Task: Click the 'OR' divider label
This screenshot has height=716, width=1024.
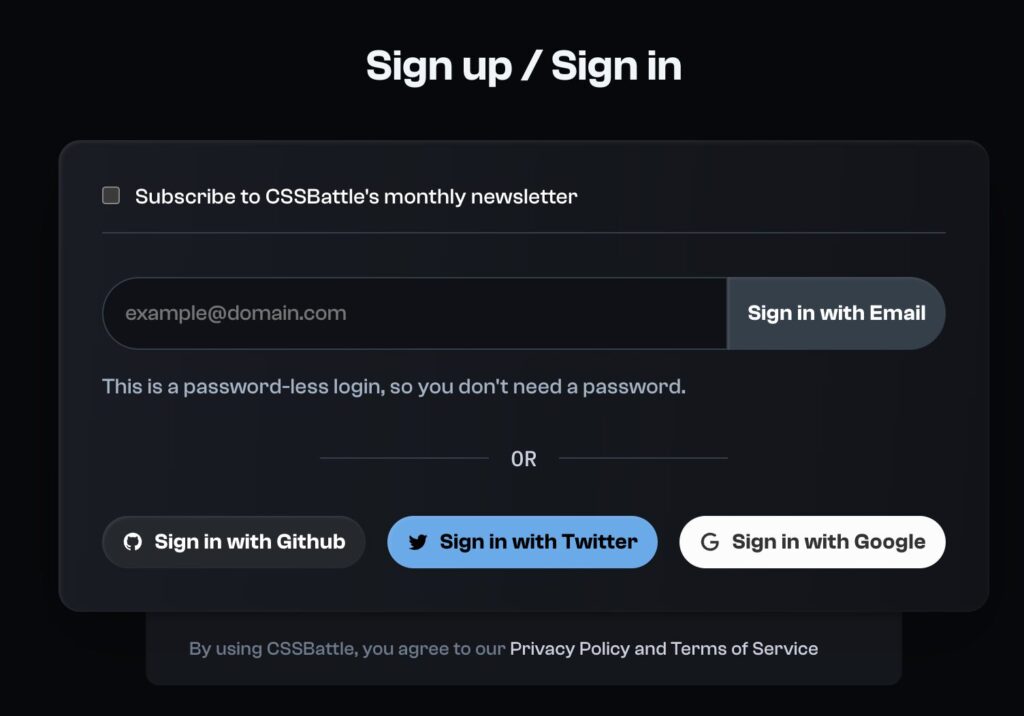Action: point(524,459)
